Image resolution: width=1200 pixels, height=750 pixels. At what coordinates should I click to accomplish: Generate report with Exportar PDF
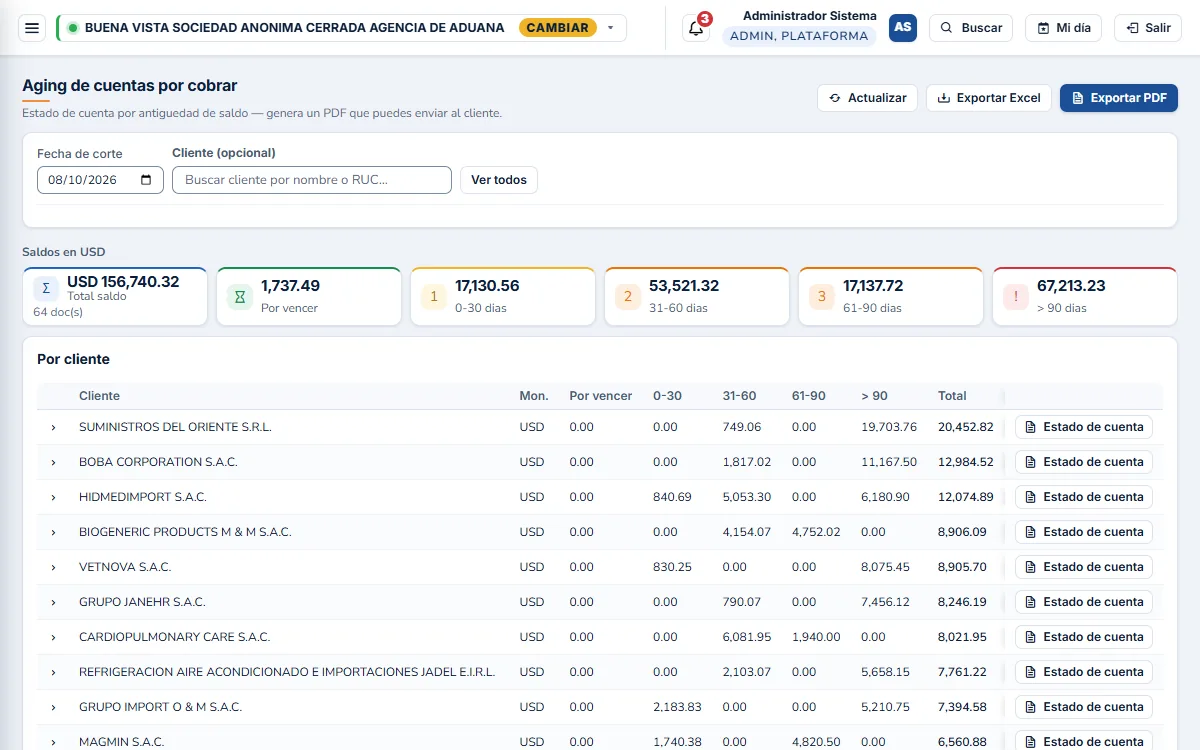(x=1119, y=98)
